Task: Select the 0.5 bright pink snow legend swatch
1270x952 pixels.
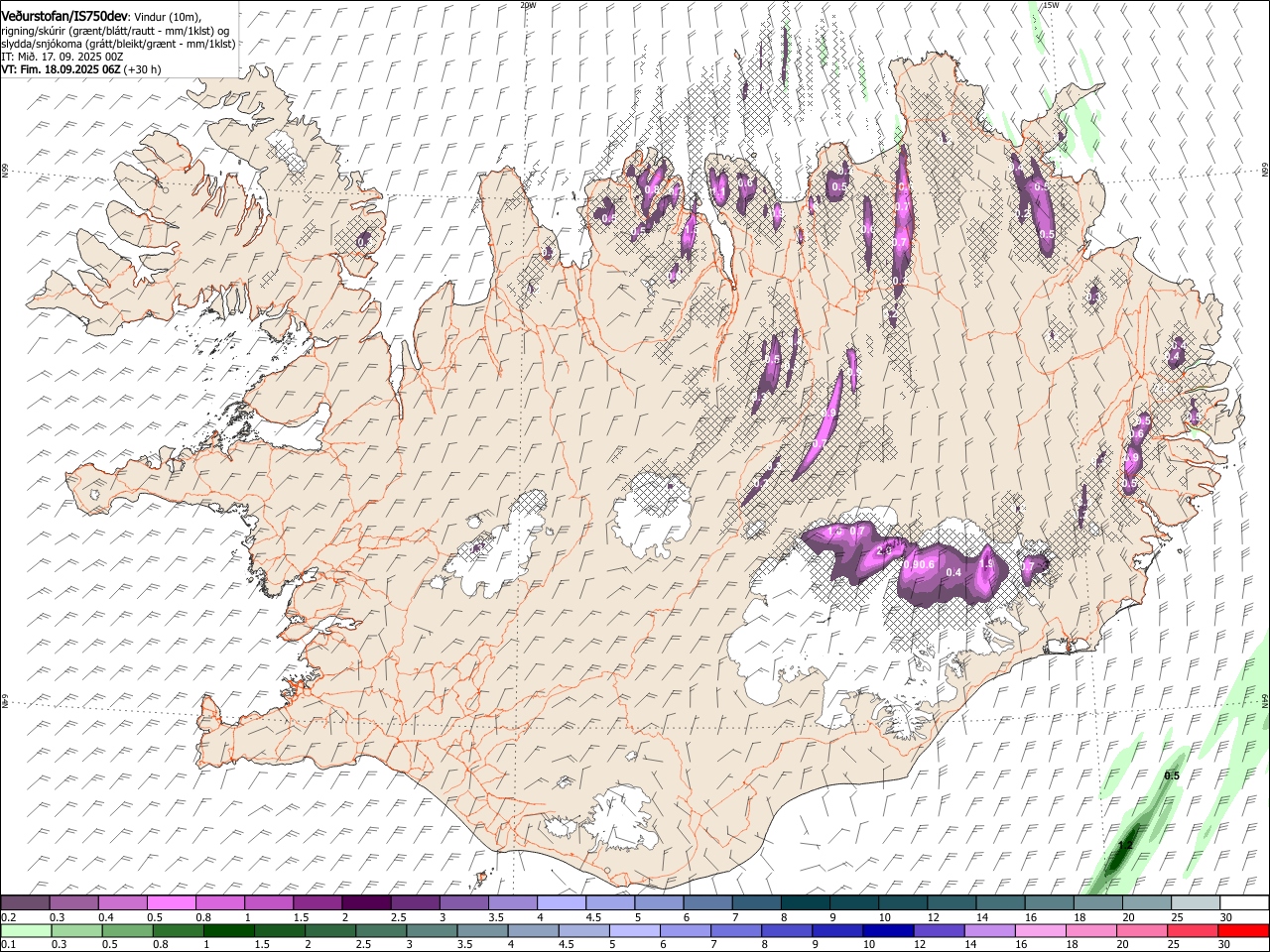Action: pos(171,902)
